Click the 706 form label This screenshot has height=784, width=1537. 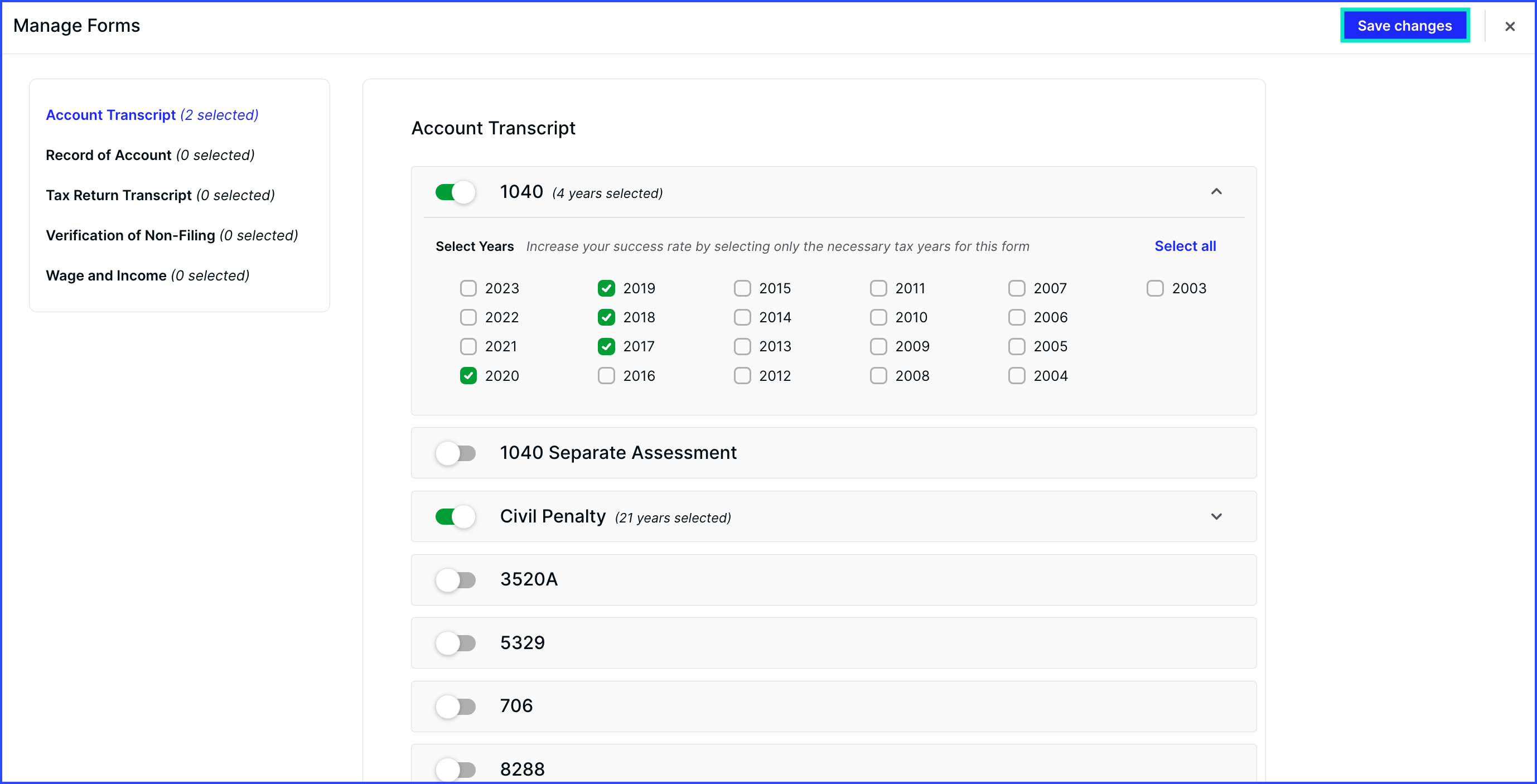[x=516, y=706]
